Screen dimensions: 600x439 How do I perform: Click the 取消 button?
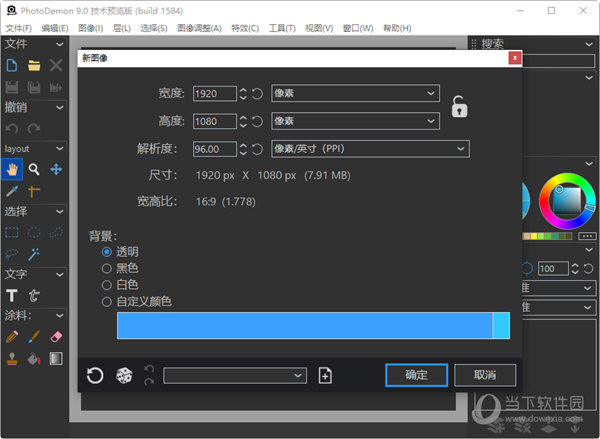coord(485,375)
